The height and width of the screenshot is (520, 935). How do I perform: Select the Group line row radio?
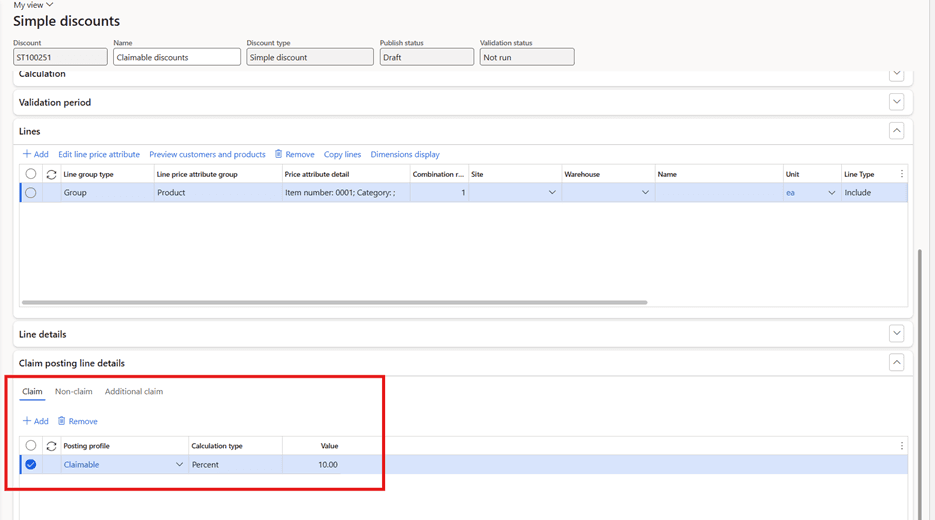pos(31,193)
